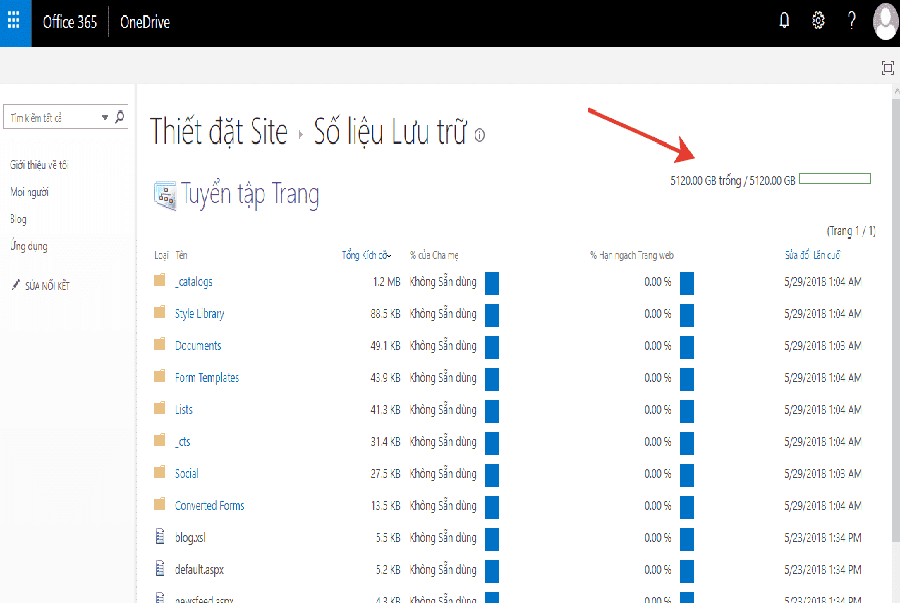Click the focus on content icon
The width and height of the screenshot is (900, 603).
click(887, 68)
